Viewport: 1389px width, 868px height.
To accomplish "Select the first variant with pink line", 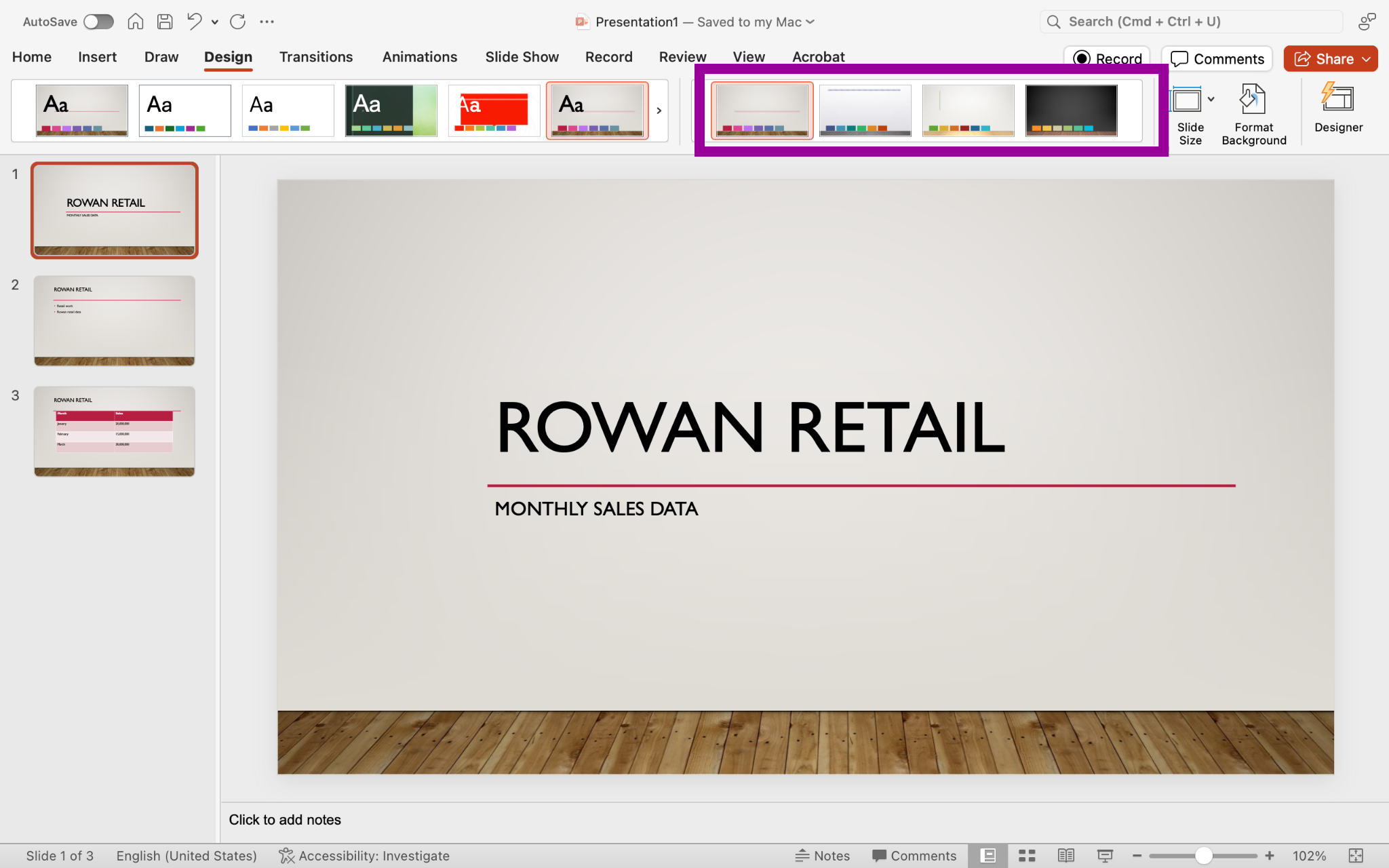I will click(x=762, y=111).
